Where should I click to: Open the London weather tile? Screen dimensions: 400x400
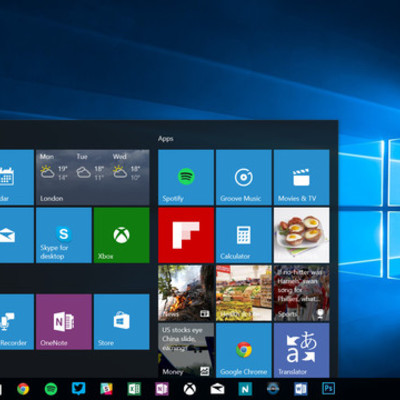coord(93,177)
